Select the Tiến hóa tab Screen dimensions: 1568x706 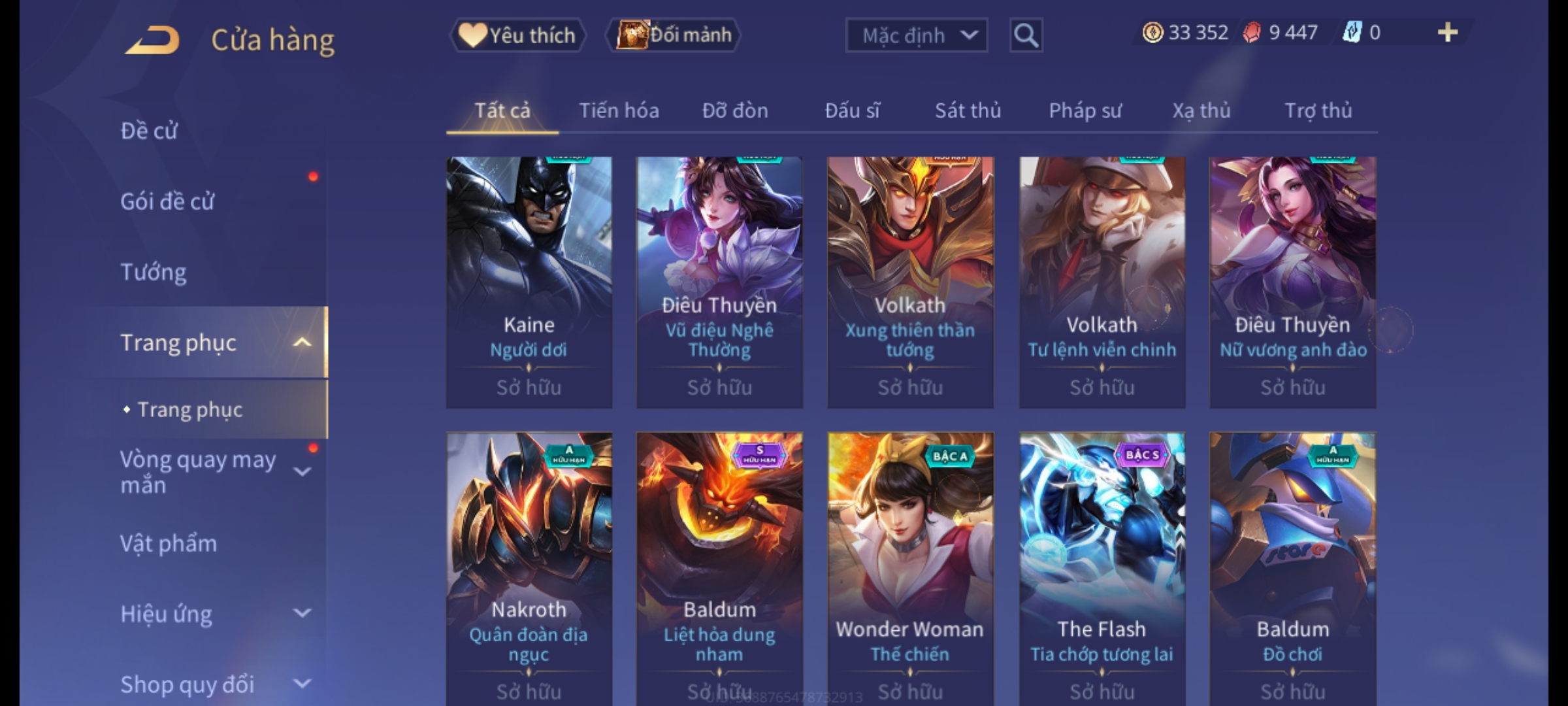coord(619,110)
